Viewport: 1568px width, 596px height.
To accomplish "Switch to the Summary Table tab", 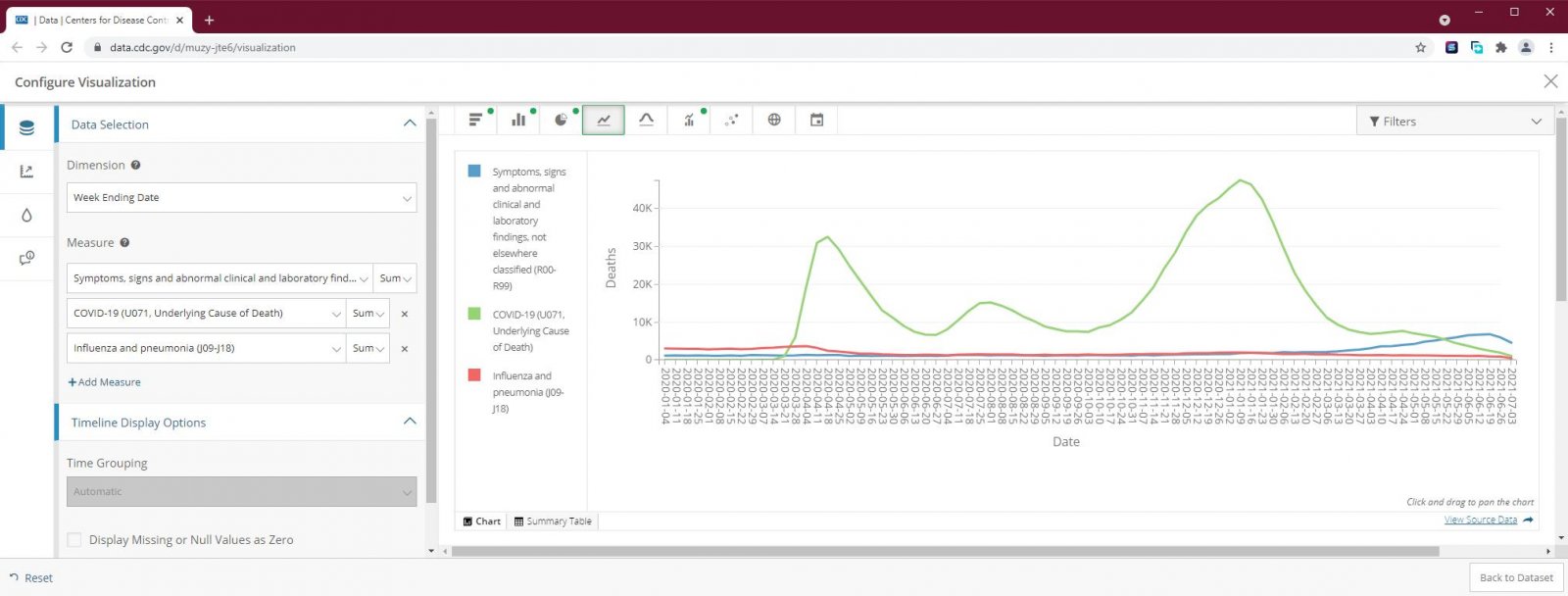I will (553, 521).
